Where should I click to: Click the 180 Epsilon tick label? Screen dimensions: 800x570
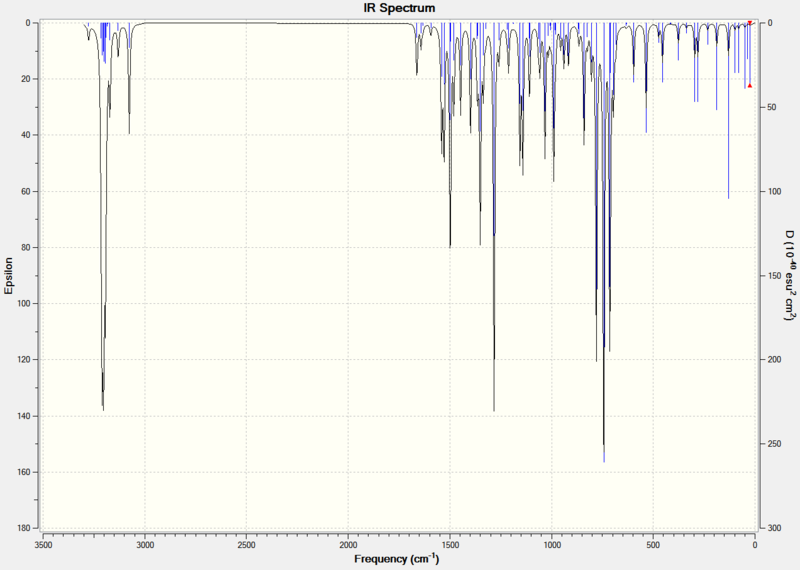pos(24,528)
